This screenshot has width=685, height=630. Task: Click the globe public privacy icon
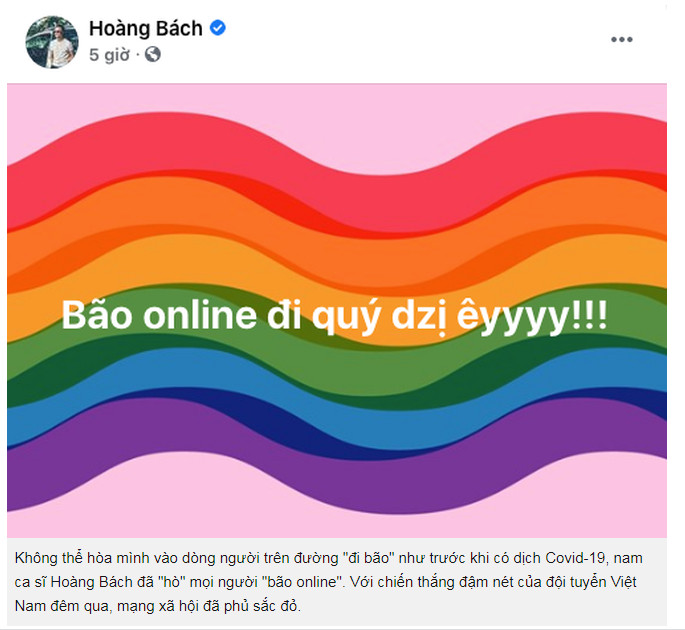point(153,55)
